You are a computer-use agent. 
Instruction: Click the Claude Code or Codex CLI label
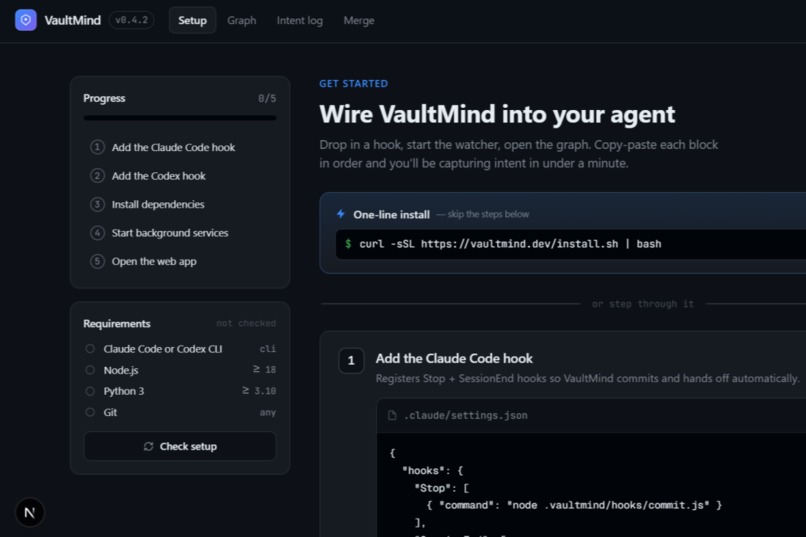tap(163, 349)
